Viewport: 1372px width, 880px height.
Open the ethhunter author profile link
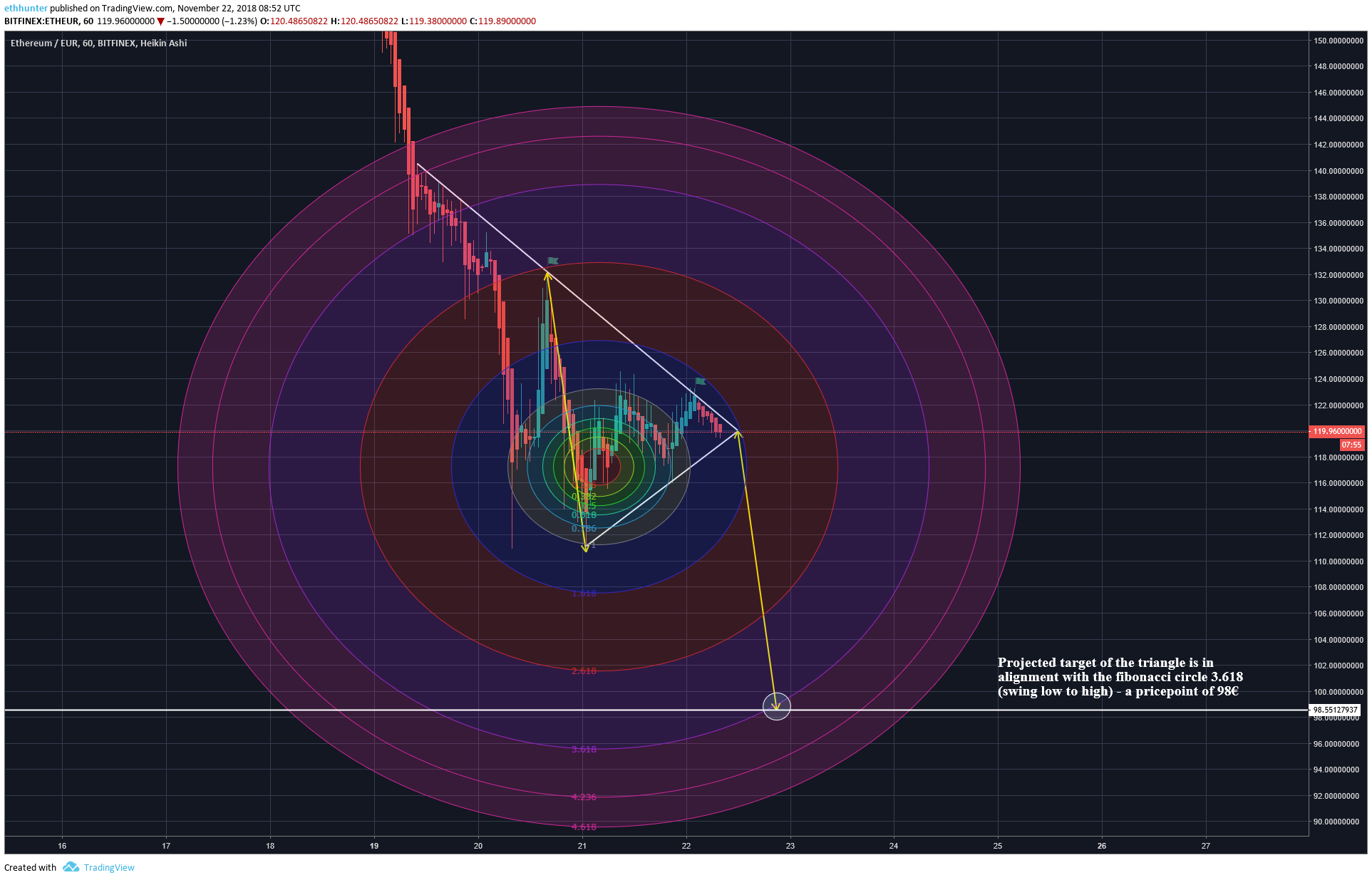26,9
